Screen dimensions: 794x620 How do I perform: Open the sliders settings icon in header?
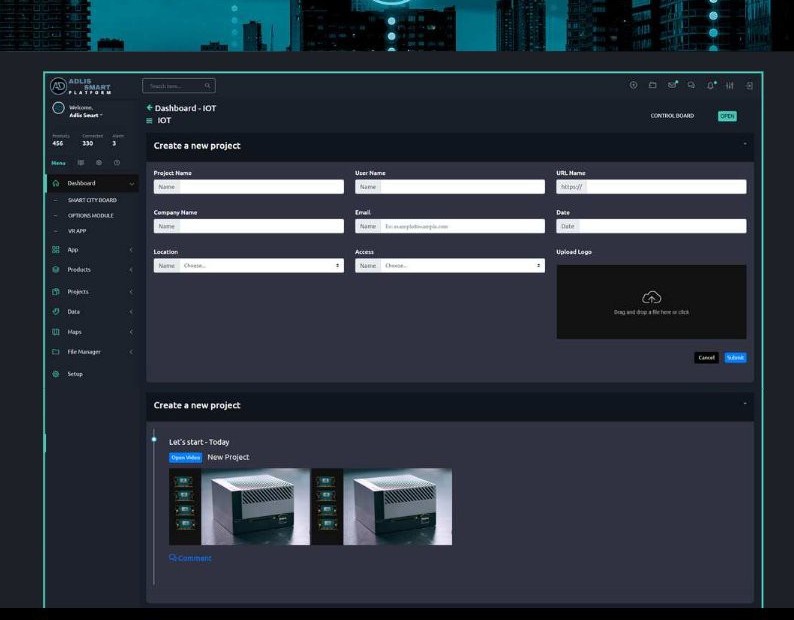(730, 86)
